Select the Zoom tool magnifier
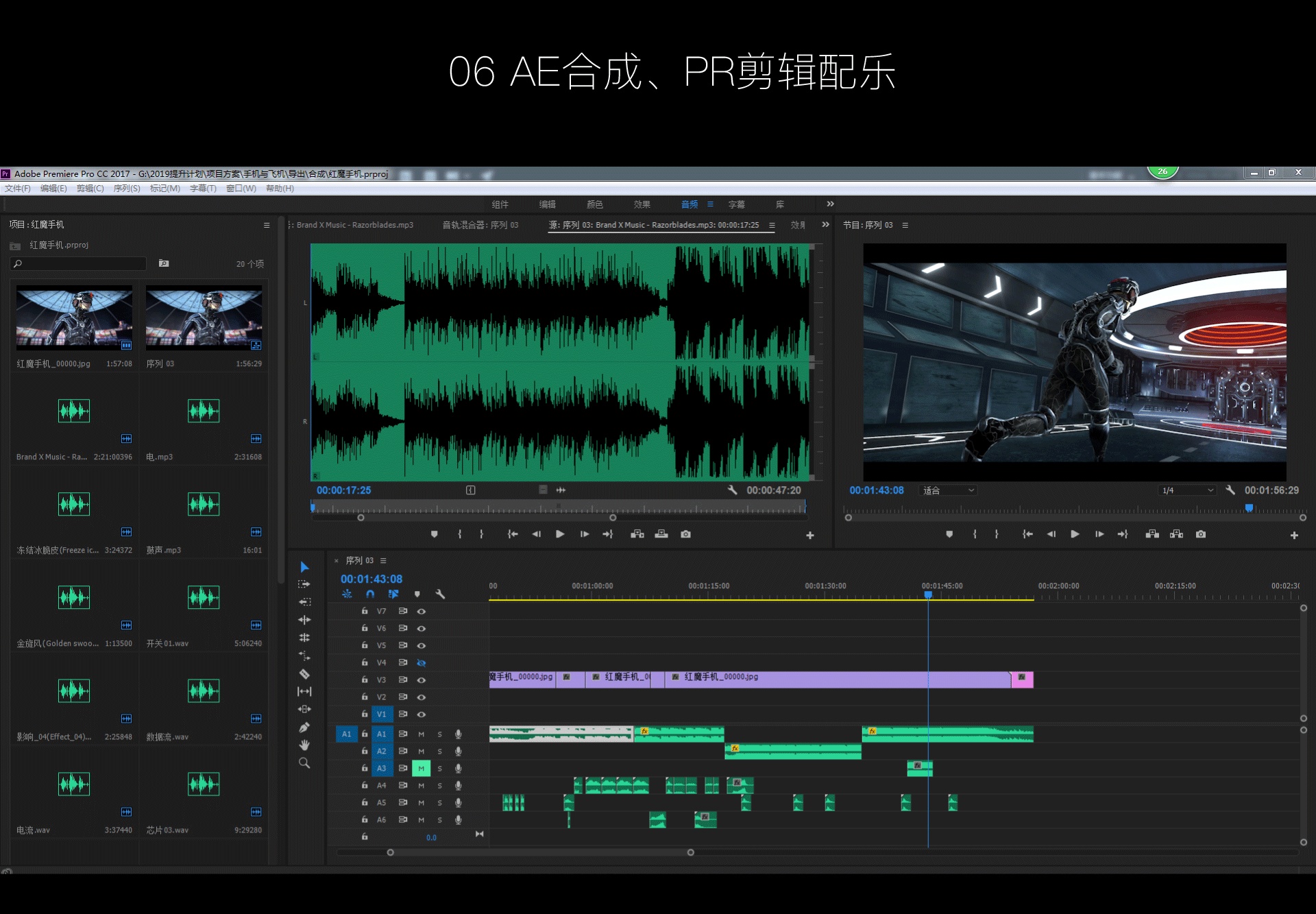This screenshot has height=914, width=1316. point(304,763)
